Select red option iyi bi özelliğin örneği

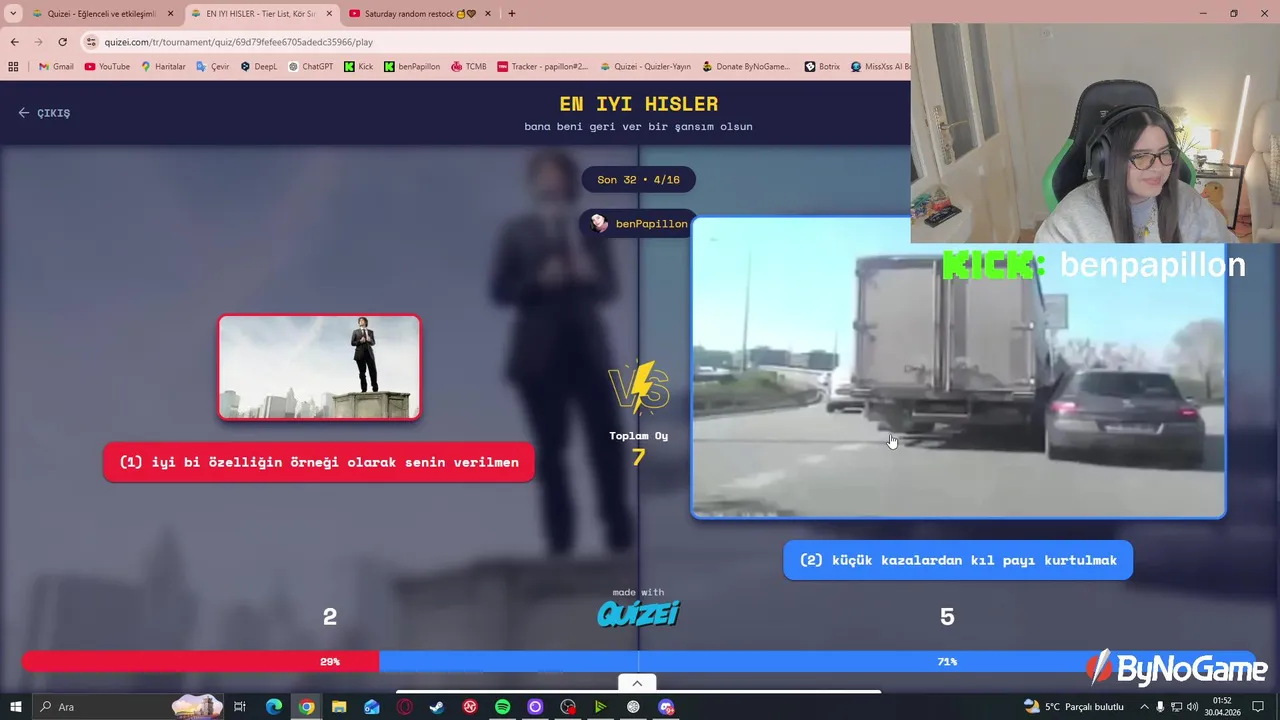pyautogui.click(x=319, y=462)
